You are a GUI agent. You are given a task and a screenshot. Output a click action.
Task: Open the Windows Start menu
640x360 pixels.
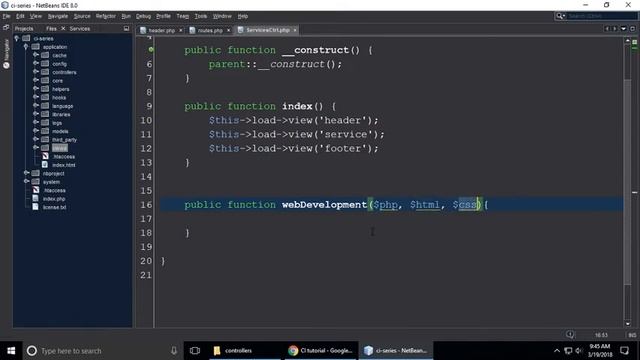11,351
